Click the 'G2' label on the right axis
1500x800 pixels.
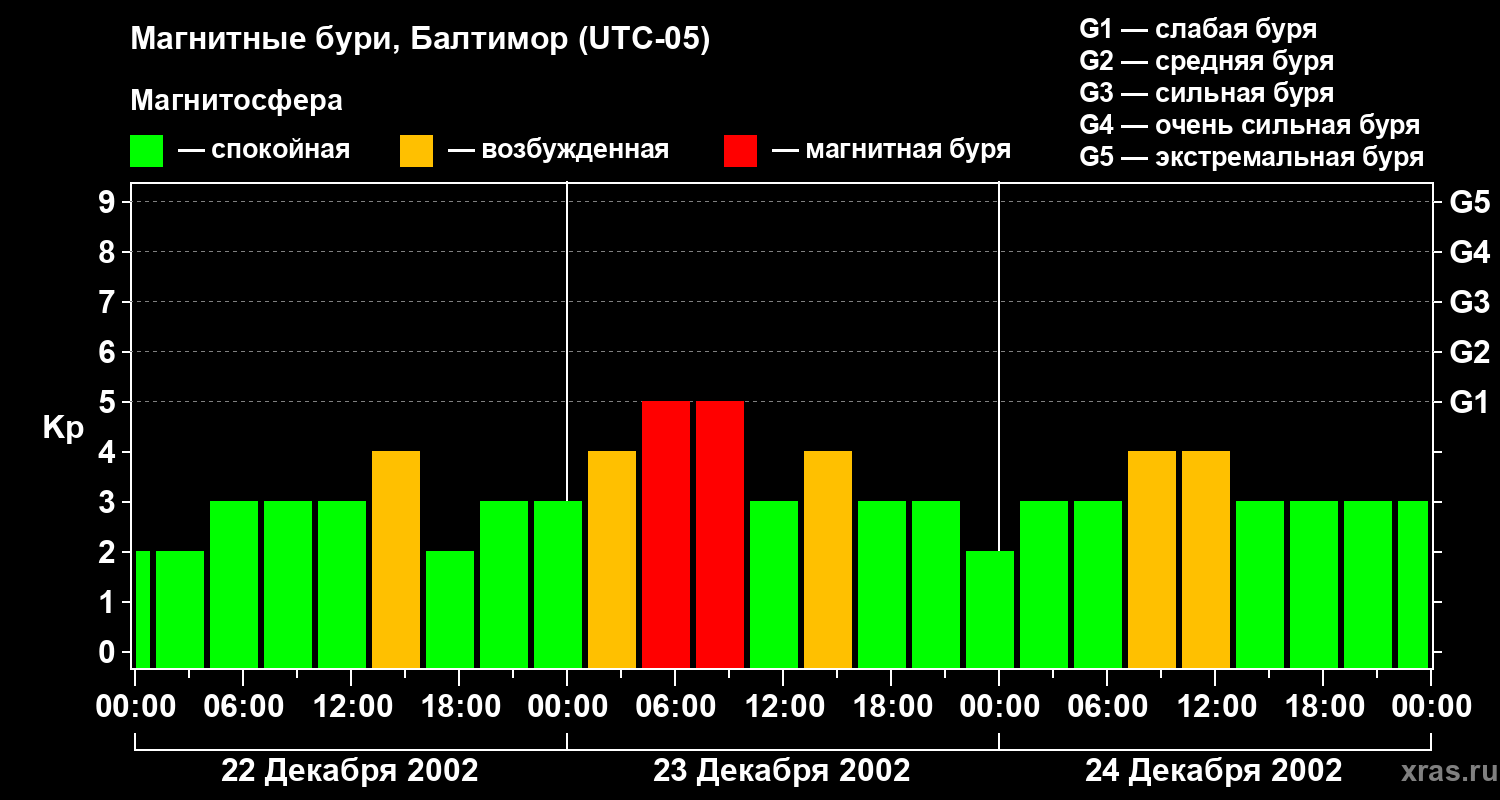tap(1469, 352)
